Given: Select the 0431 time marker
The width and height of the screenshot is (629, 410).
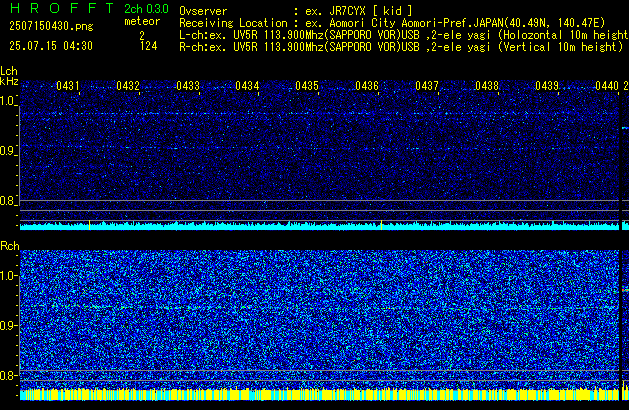Looking at the screenshot, I should click(67, 86).
